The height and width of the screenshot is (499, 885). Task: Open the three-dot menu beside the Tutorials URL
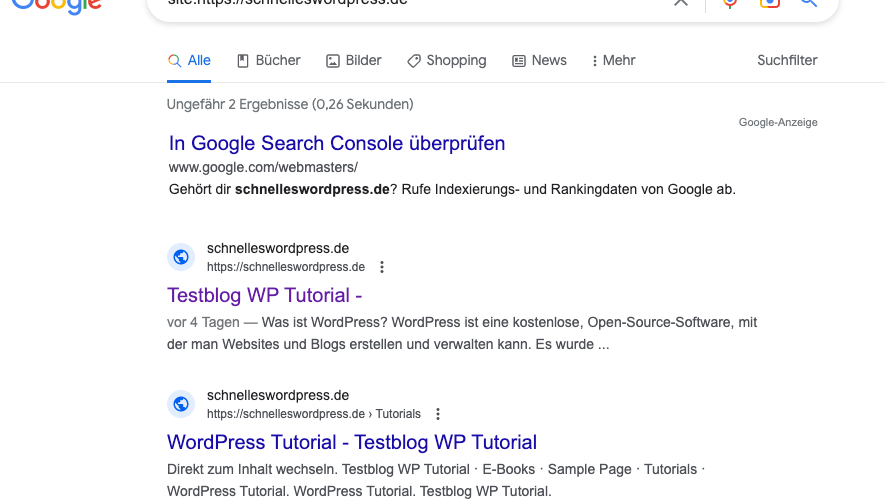(x=438, y=414)
